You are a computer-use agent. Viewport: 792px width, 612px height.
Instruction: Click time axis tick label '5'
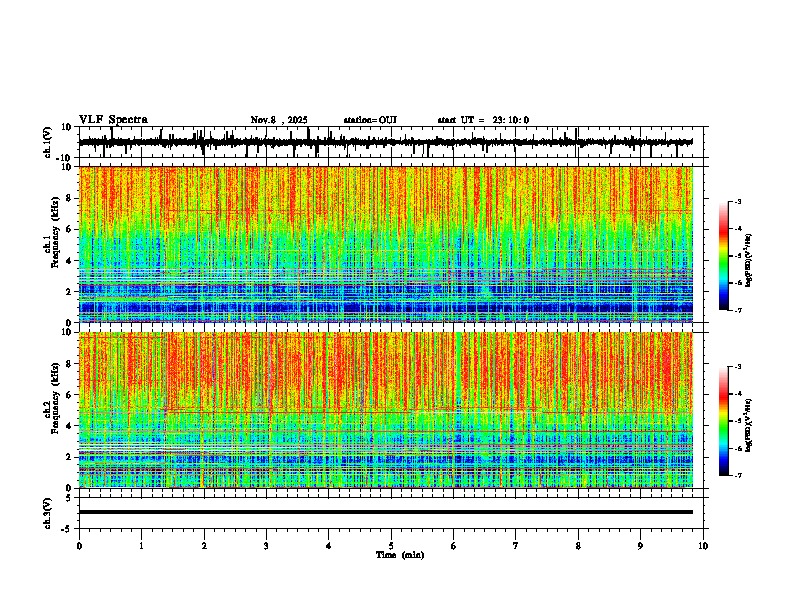(391, 546)
